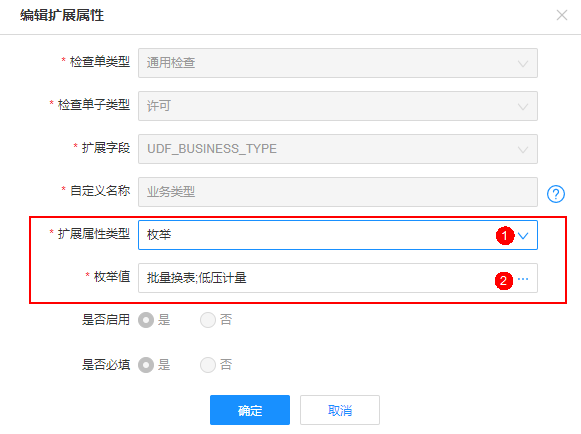Image resolution: width=581 pixels, height=434 pixels.
Task: Click the red number 2 marker
Action: (x=504, y=281)
